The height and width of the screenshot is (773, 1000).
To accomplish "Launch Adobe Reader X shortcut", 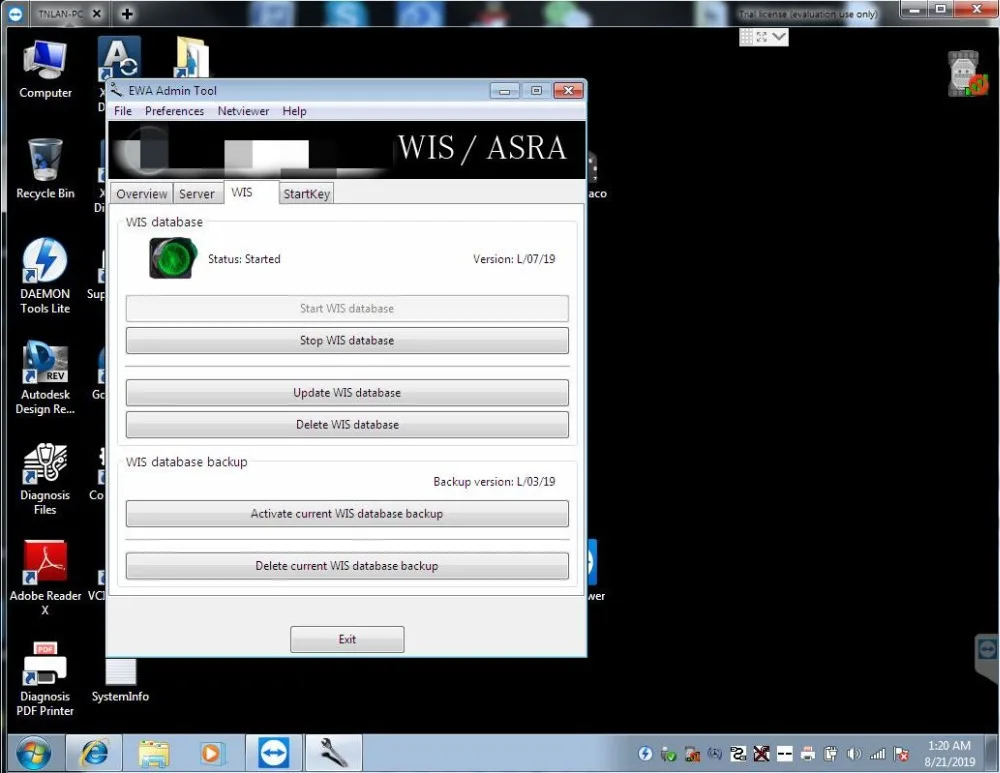I will [45, 577].
